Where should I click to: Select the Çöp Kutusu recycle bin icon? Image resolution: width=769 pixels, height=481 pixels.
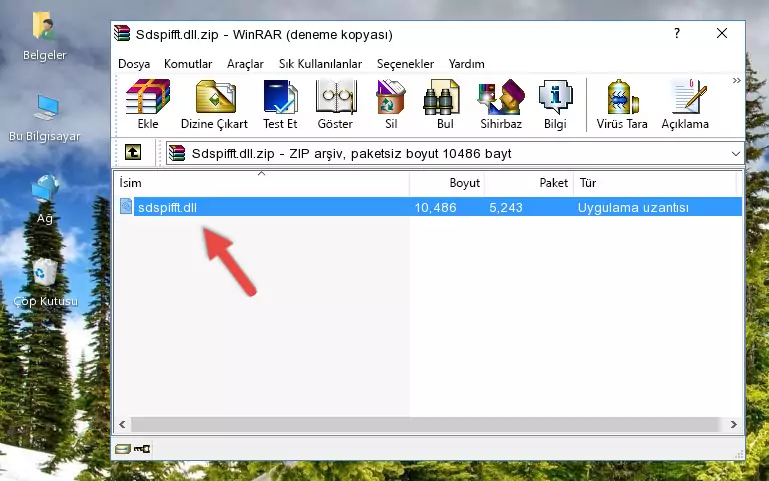tap(45, 282)
